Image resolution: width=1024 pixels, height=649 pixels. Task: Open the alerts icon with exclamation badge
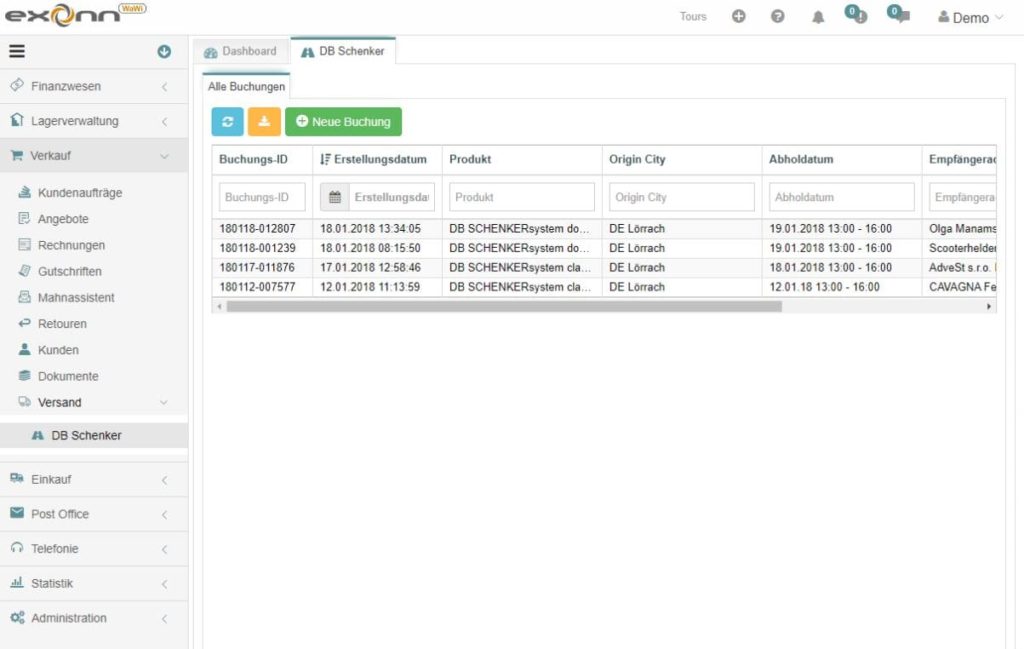pos(856,14)
